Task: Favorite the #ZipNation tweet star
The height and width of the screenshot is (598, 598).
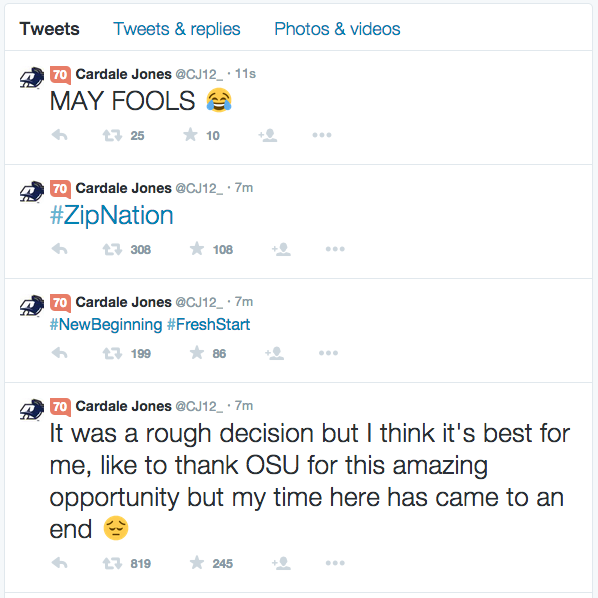Action: pos(197,249)
